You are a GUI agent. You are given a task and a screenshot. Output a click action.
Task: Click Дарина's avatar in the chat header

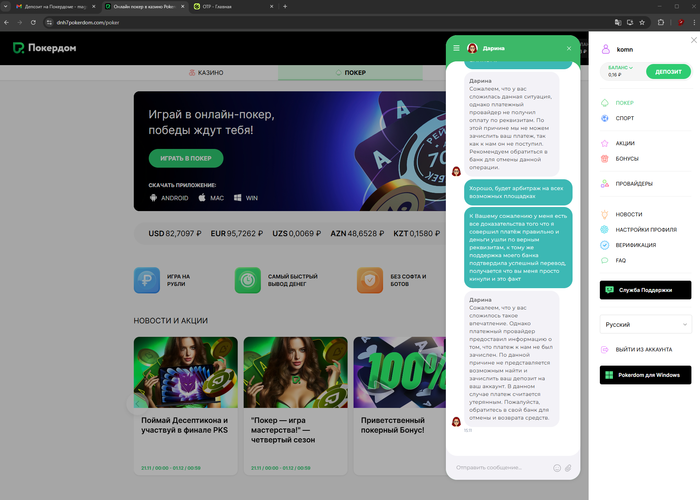472,48
